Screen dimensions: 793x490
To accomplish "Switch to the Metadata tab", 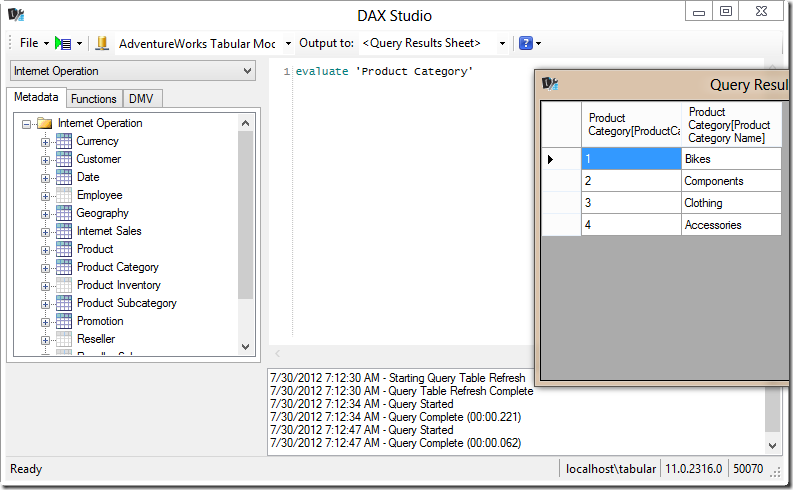I will (36, 97).
